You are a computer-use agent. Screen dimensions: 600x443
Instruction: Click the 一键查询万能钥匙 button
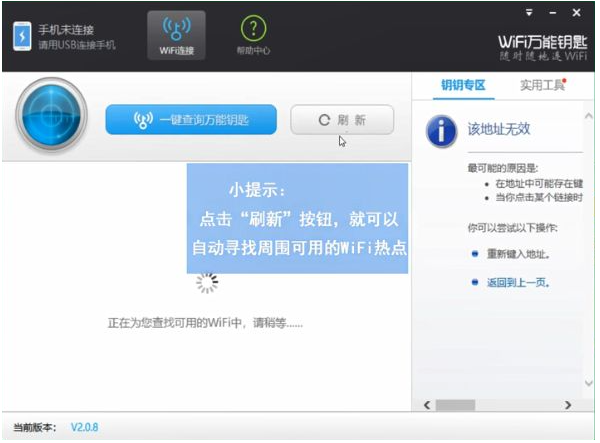(191, 120)
